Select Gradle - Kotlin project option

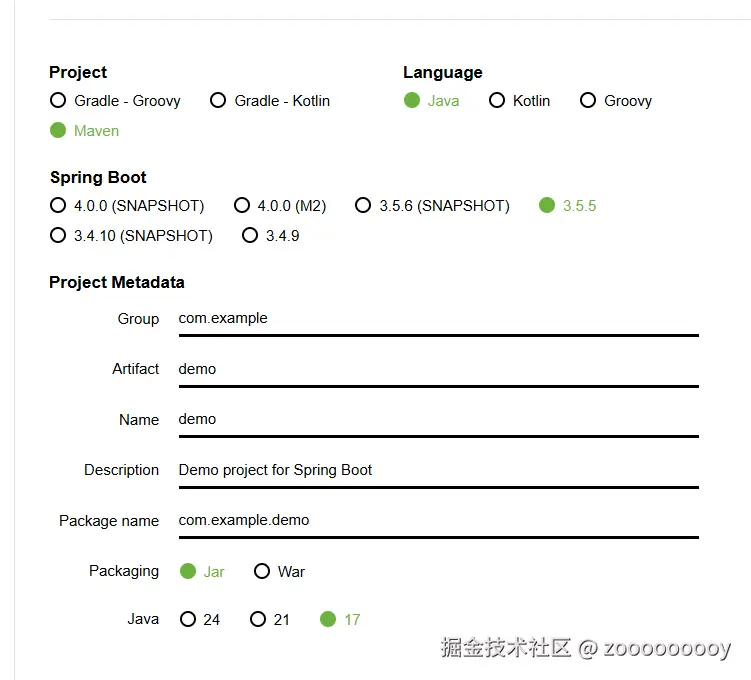pyautogui.click(x=218, y=101)
